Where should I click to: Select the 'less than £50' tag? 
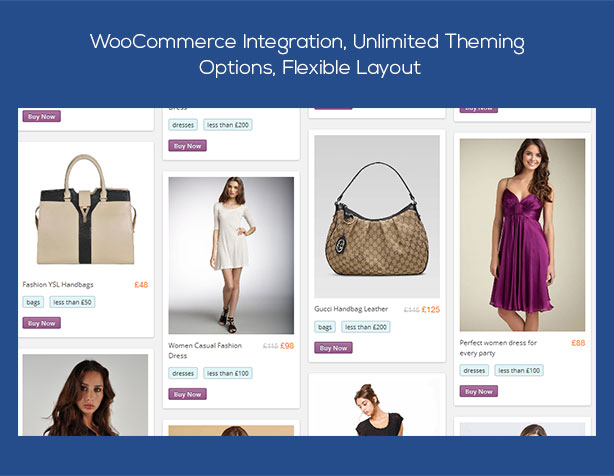[72, 302]
